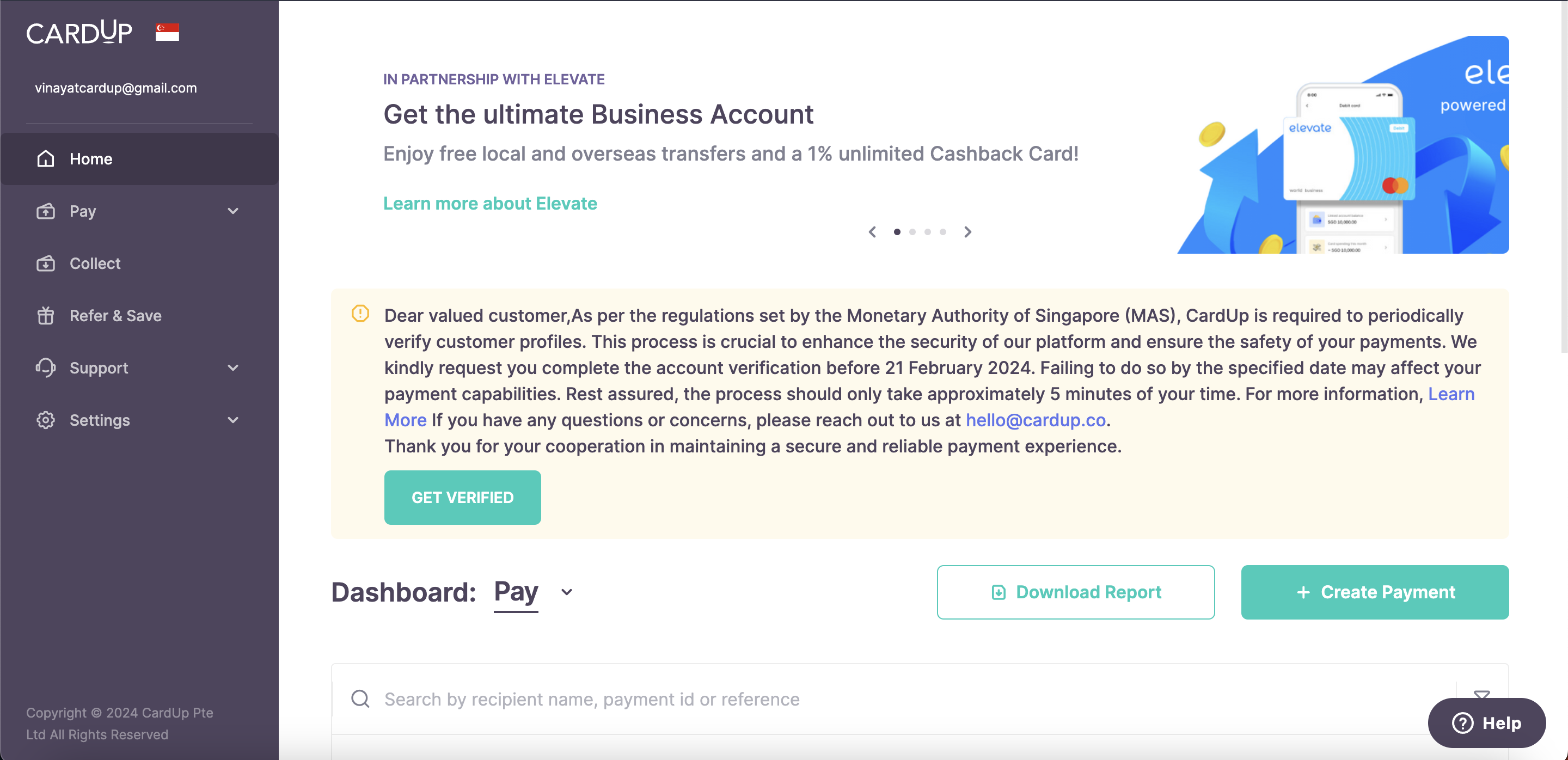The width and height of the screenshot is (1568, 760).
Task: Select the second carousel dot
Action: tap(912, 232)
